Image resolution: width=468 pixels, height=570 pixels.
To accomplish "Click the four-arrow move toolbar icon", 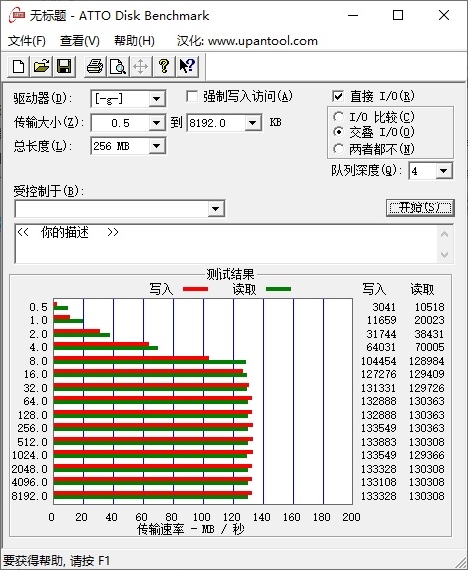I will (x=141, y=67).
